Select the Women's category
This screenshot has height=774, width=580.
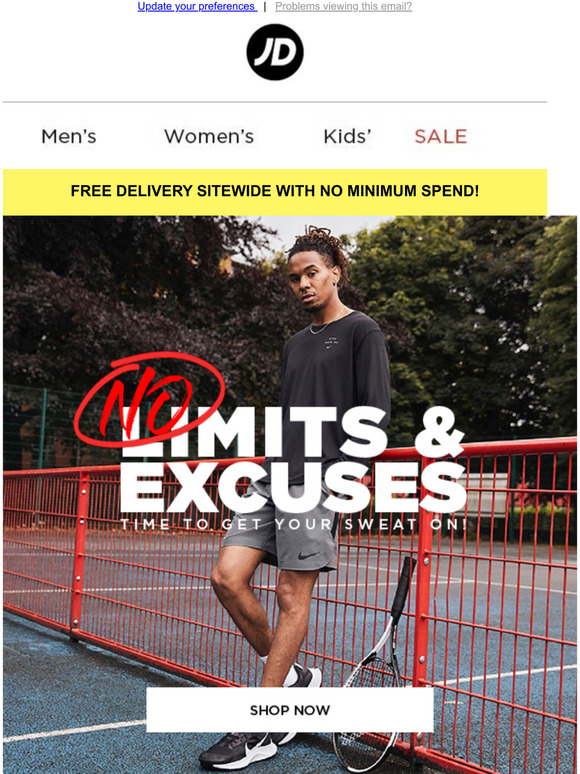coord(209,136)
